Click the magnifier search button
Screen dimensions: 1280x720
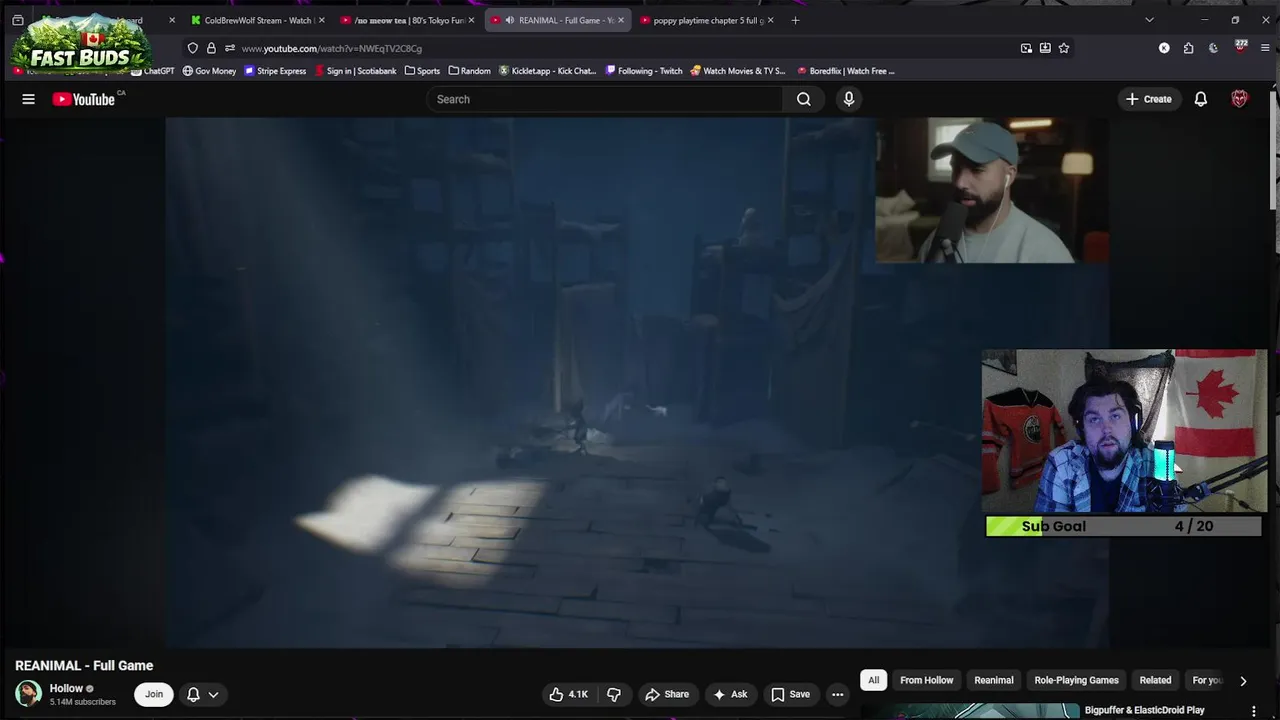(x=804, y=99)
